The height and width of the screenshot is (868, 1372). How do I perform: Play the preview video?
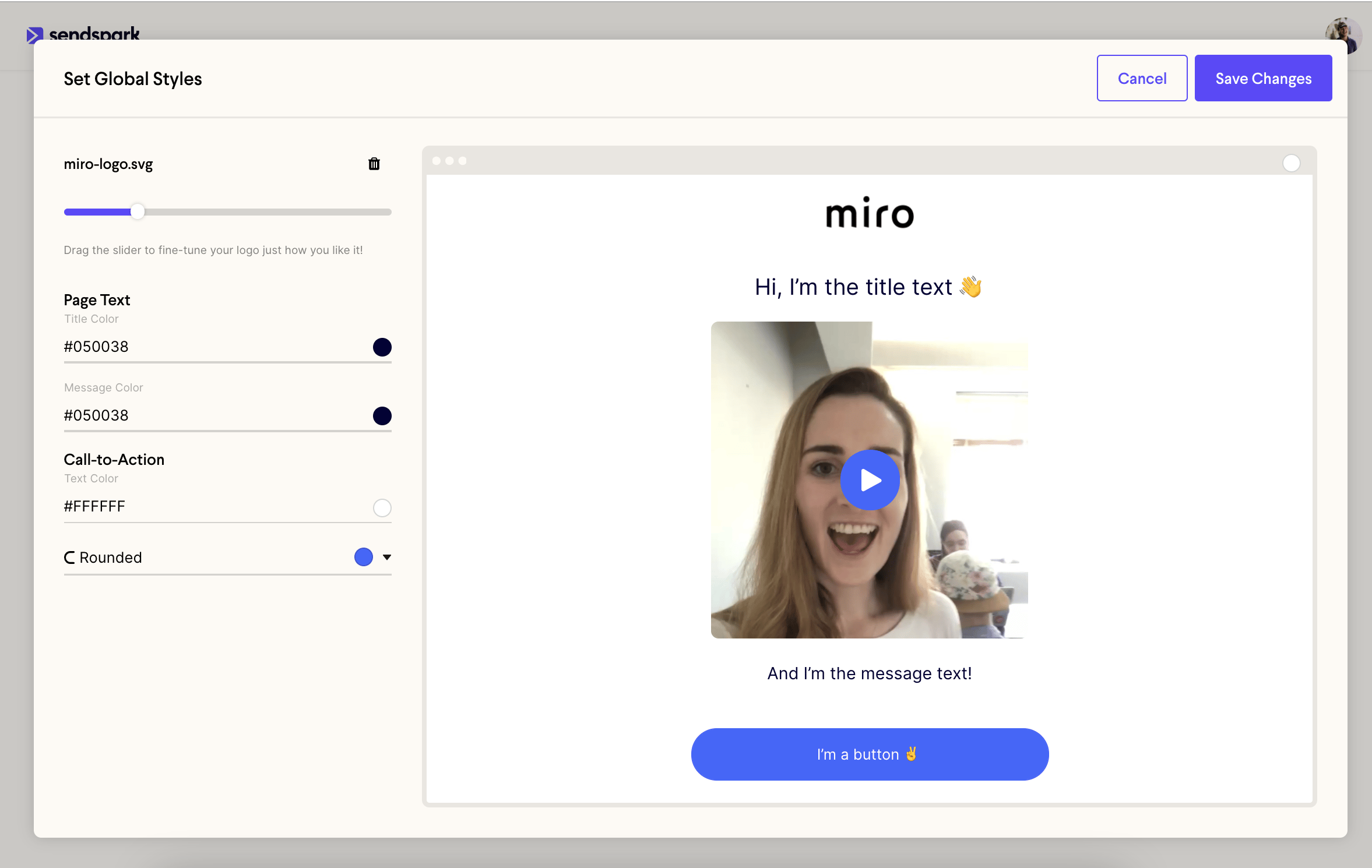click(x=870, y=479)
